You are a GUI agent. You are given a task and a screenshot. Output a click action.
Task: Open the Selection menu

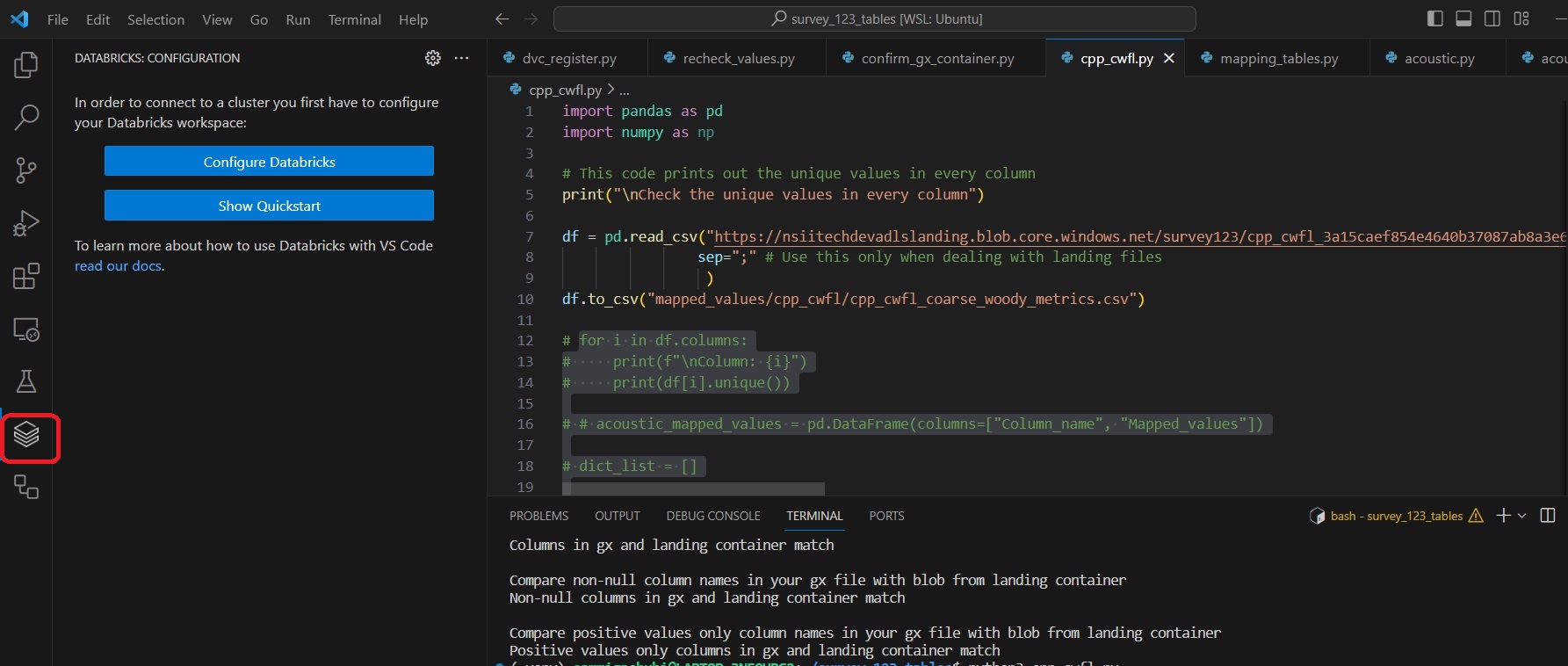[155, 19]
